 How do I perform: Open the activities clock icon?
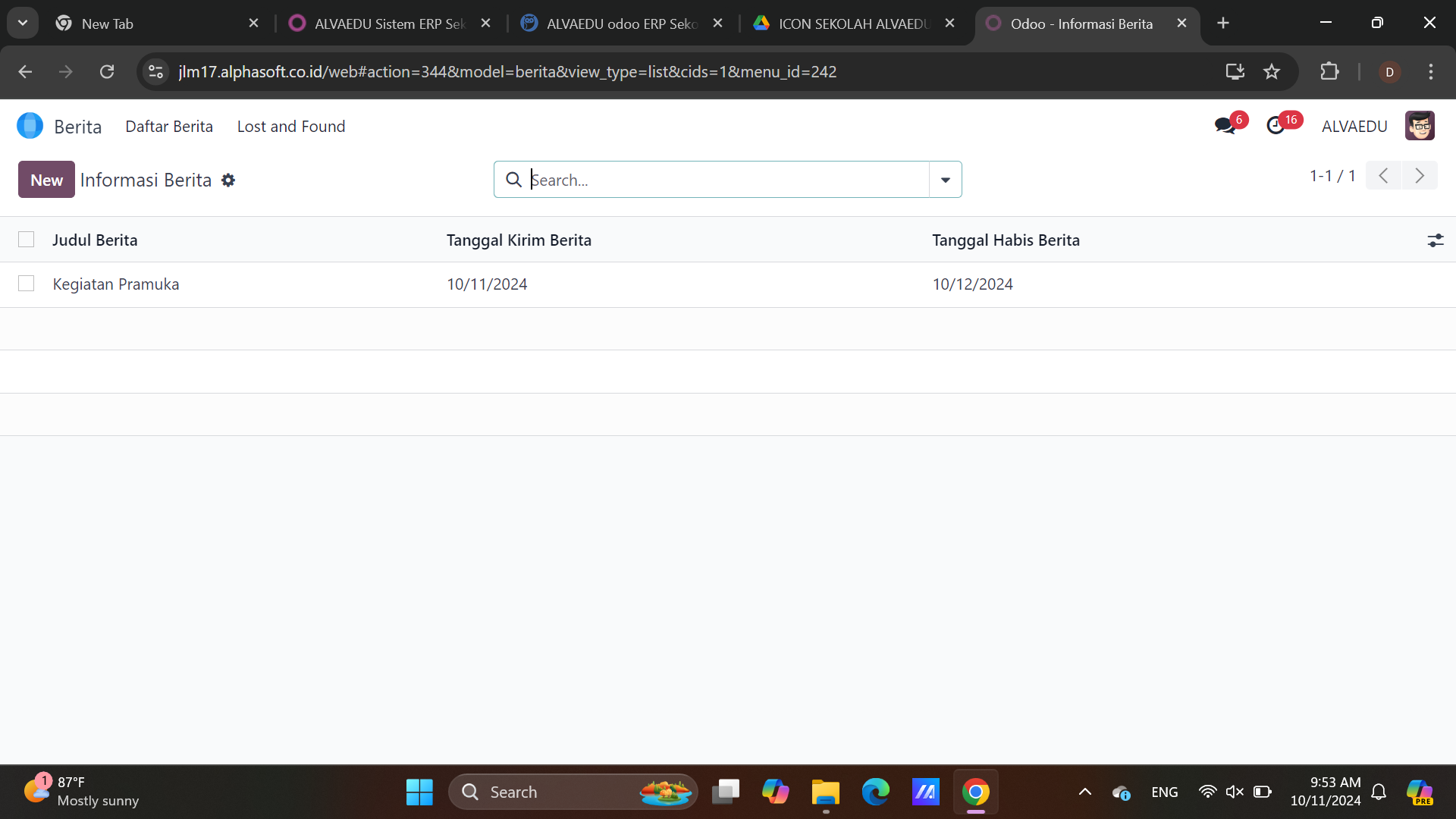click(x=1276, y=126)
